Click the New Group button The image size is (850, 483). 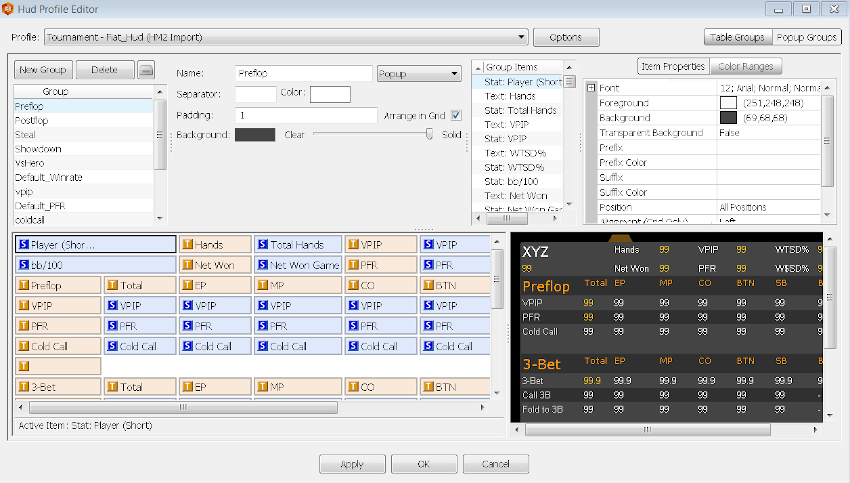(x=43, y=70)
